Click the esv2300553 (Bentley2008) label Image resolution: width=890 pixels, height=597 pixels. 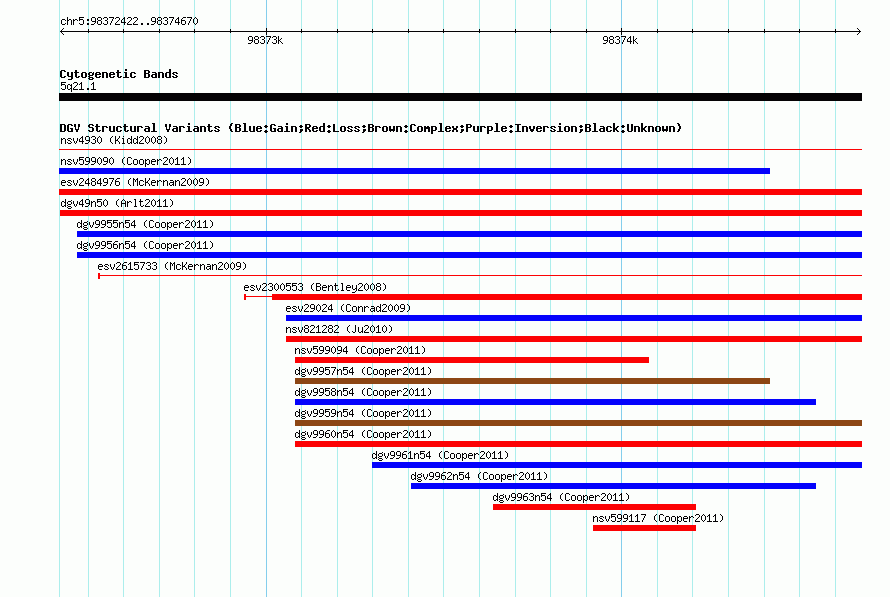click(x=315, y=287)
